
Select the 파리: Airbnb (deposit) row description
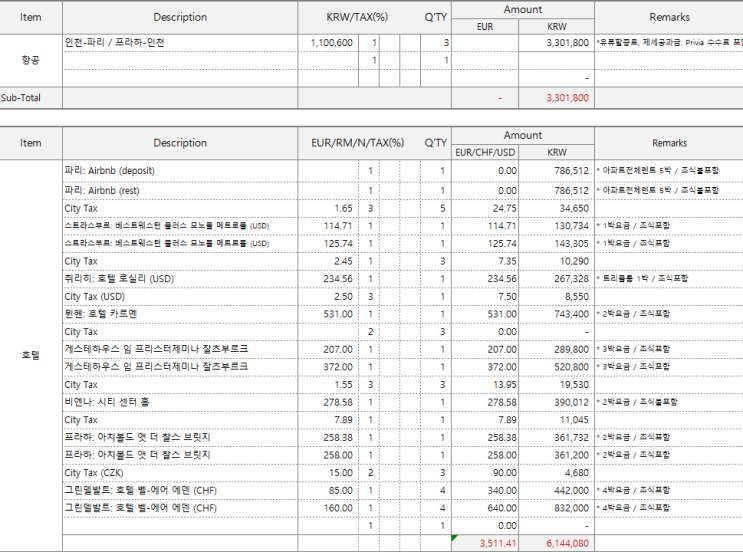pyautogui.click(x=180, y=171)
